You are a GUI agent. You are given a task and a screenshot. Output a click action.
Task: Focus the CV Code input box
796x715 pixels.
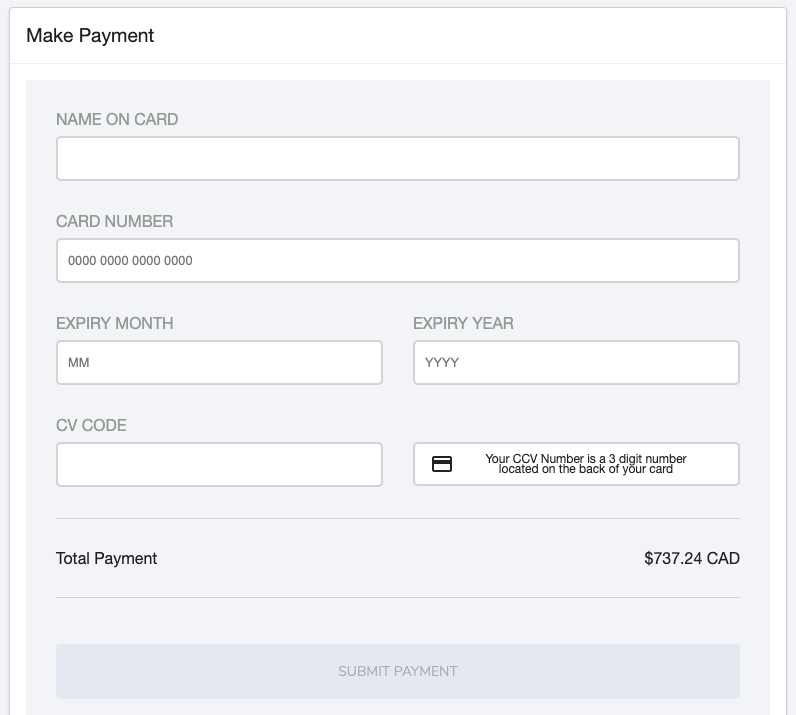(x=219, y=465)
